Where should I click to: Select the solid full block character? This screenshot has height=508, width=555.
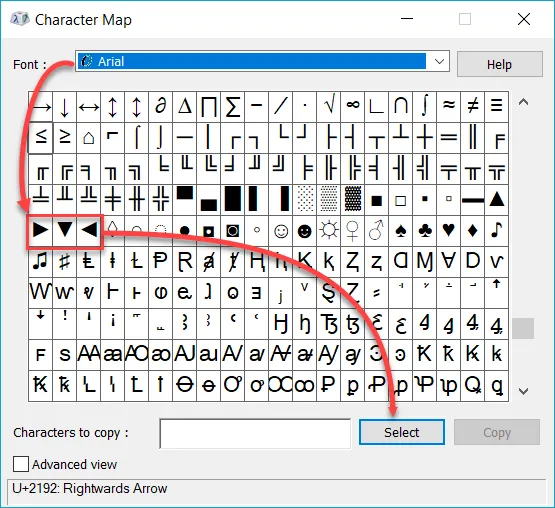tap(232, 200)
